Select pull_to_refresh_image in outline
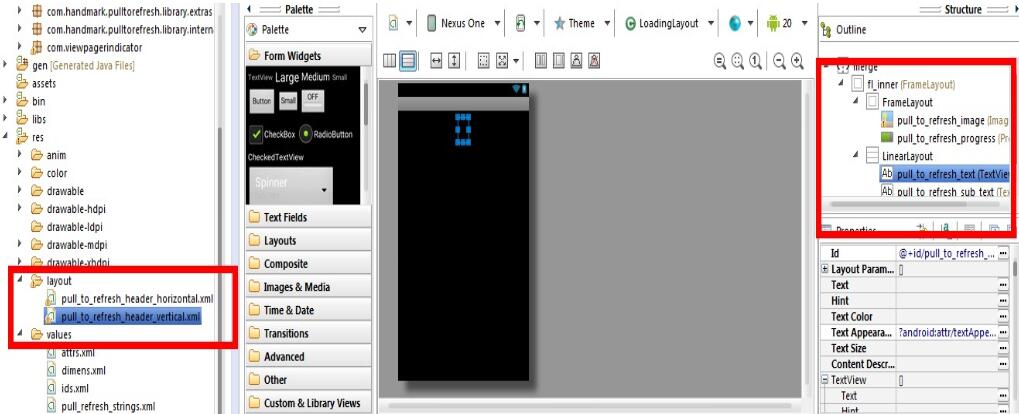The image size is (1019, 414). pyautogui.click(x=945, y=120)
